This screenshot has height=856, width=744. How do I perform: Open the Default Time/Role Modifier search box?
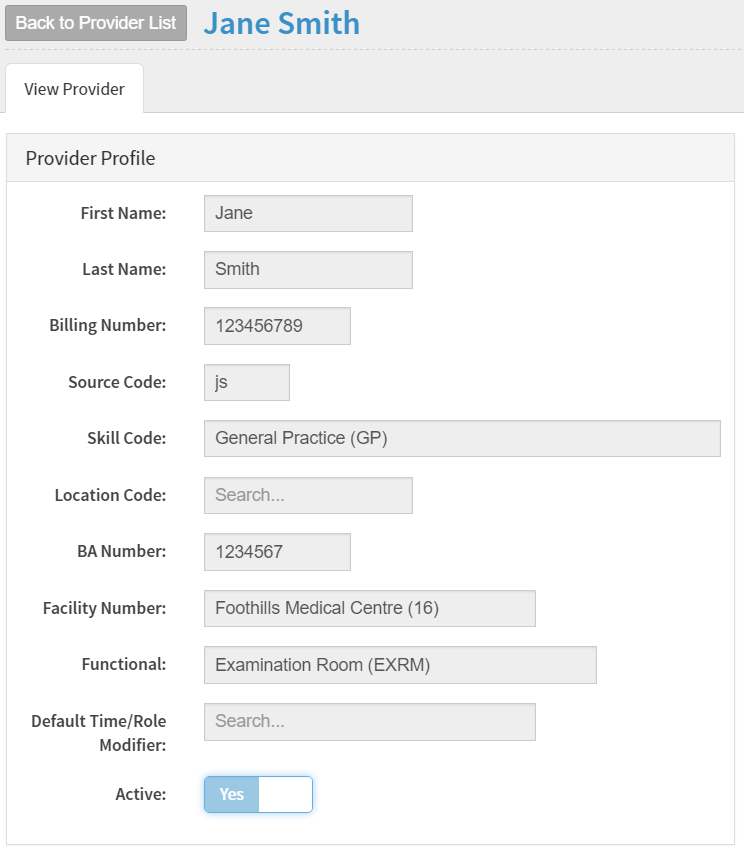pos(370,722)
